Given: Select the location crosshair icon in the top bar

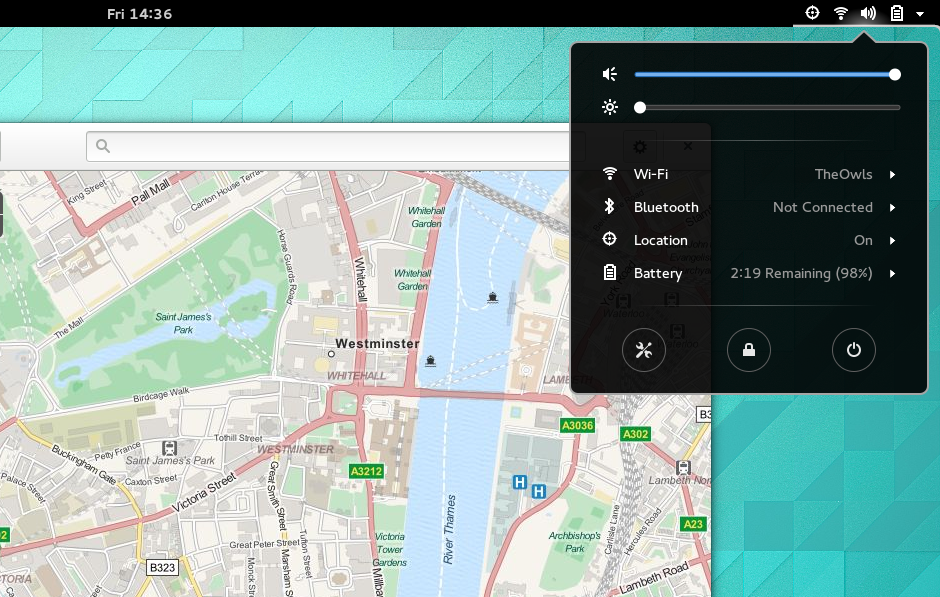Looking at the screenshot, I should (x=810, y=13).
